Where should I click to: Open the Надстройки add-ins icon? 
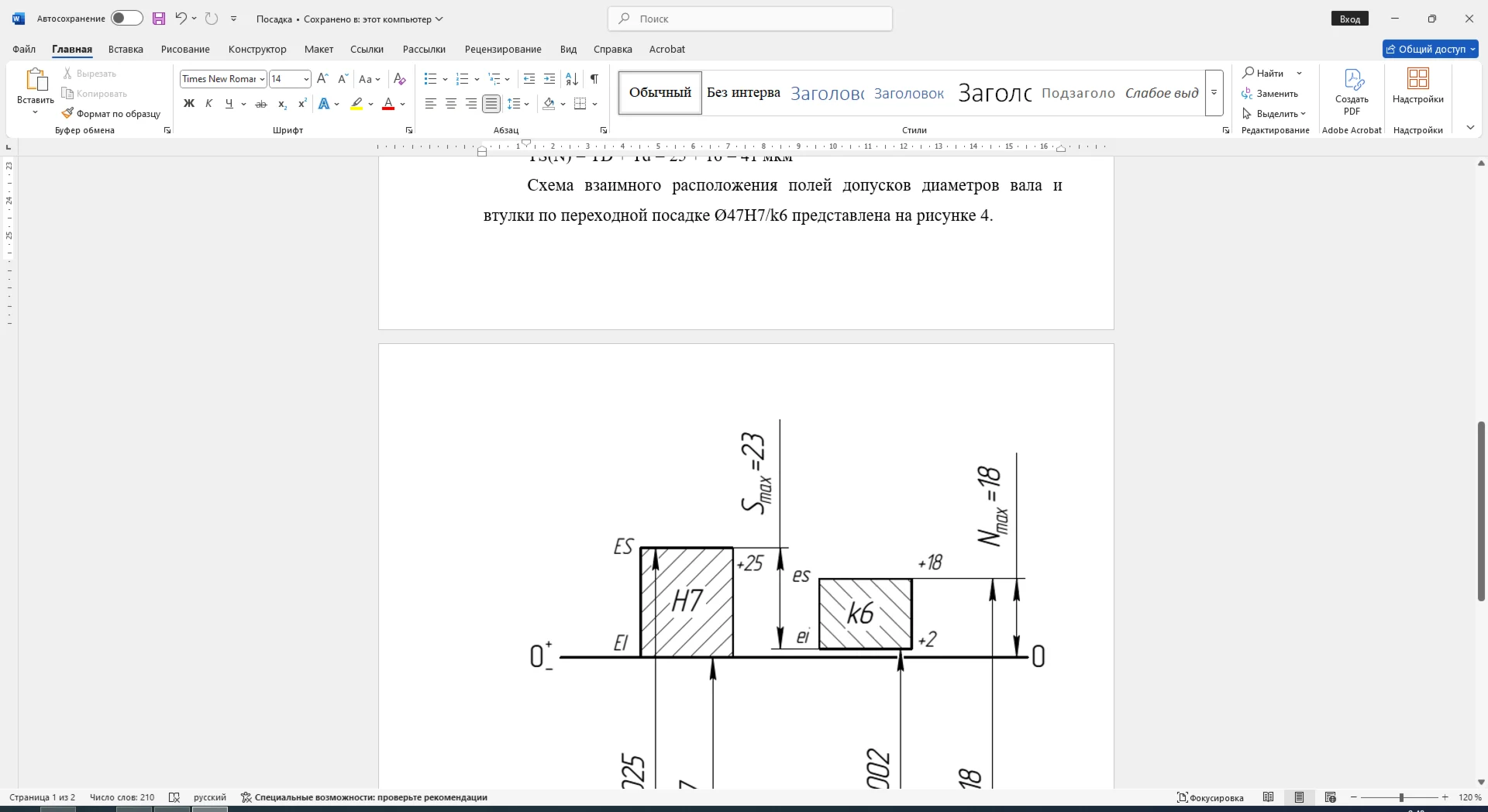(1417, 87)
